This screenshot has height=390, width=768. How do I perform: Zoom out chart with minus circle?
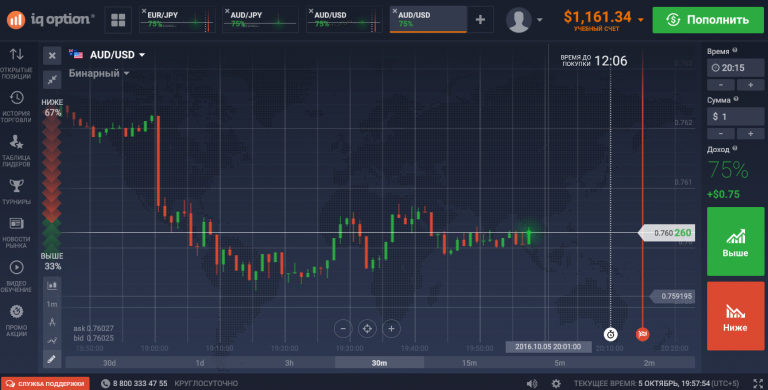tap(343, 329)
